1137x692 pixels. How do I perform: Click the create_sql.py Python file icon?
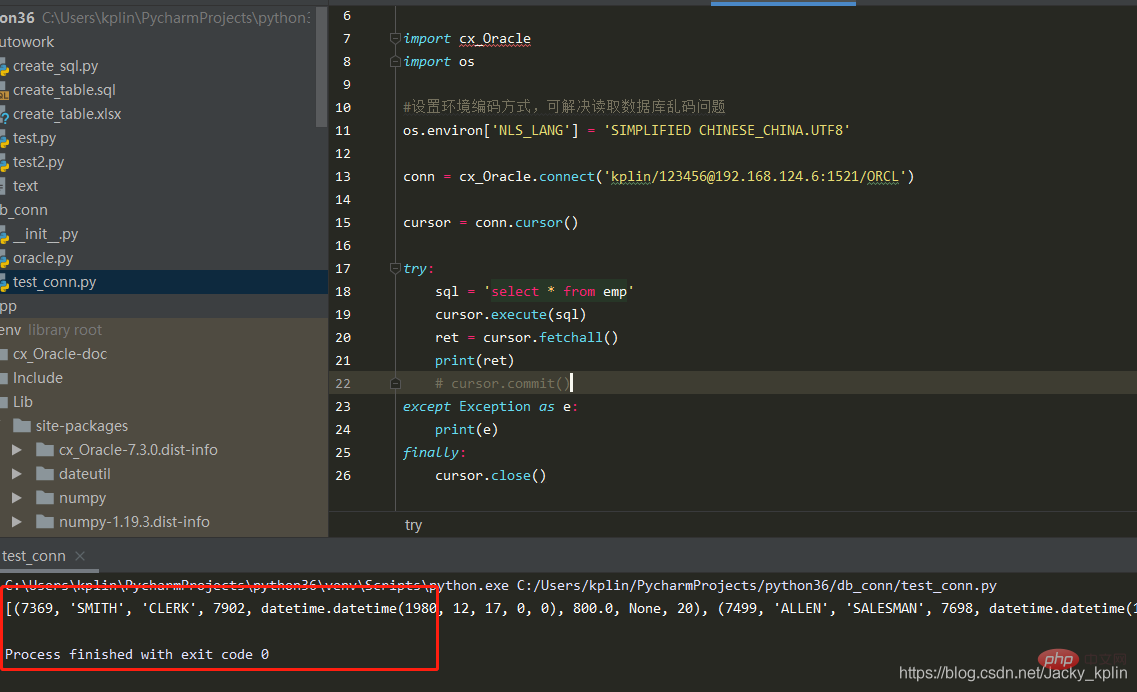(x=4, y=66)
